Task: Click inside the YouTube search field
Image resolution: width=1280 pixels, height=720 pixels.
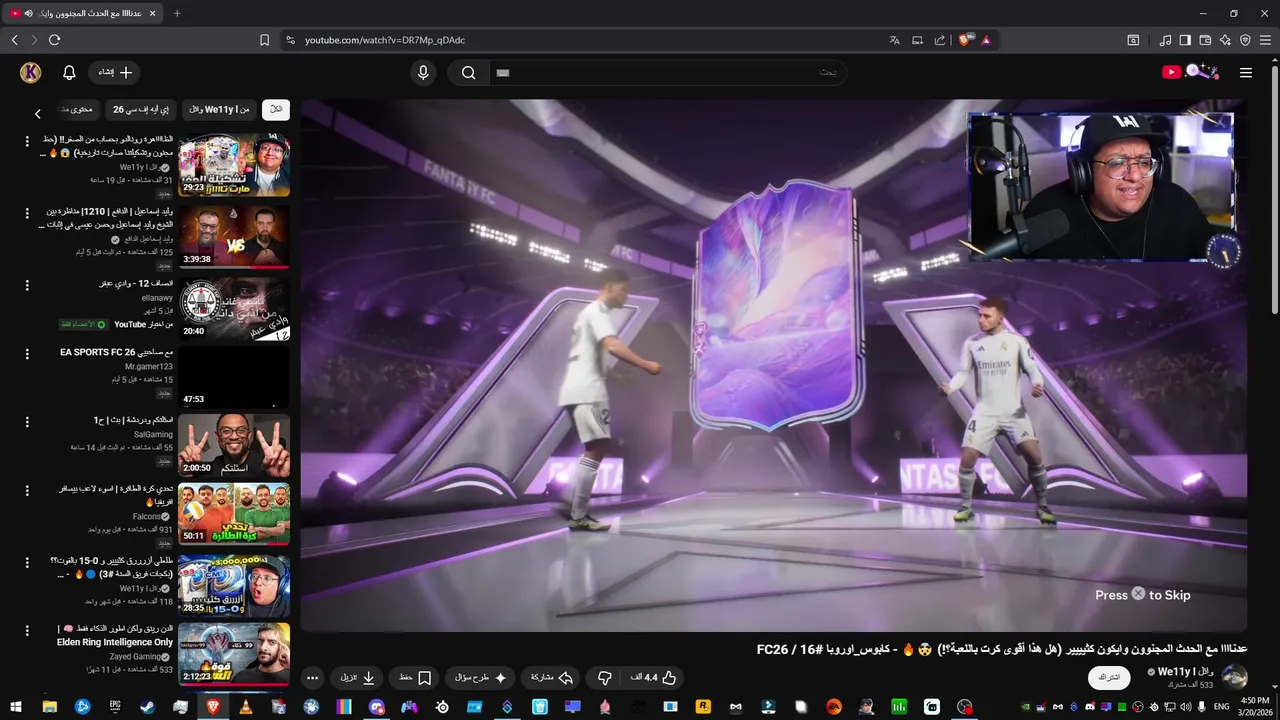Action: click(667, 72)
